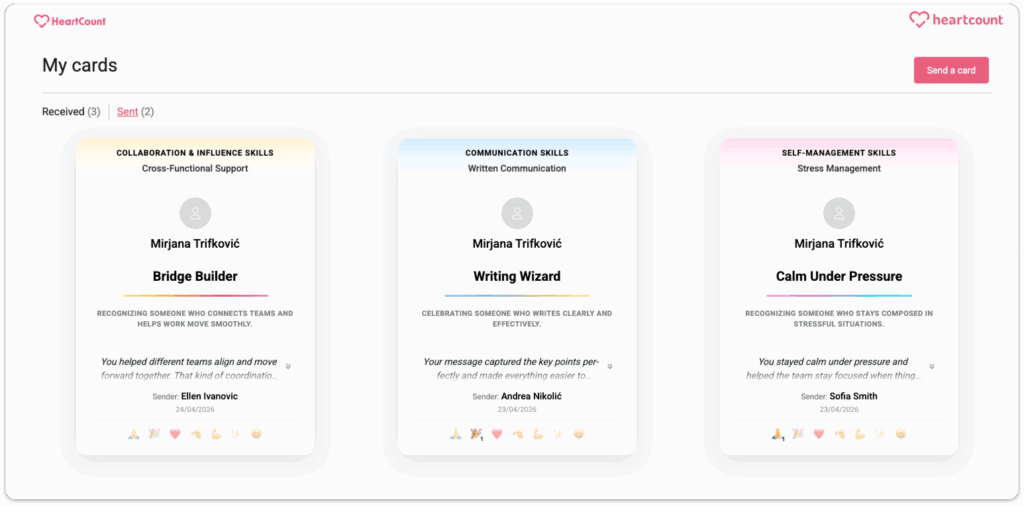Click the Bridge Builder card title
This screenshot has width=1024, height=506.
pos(195,276)
